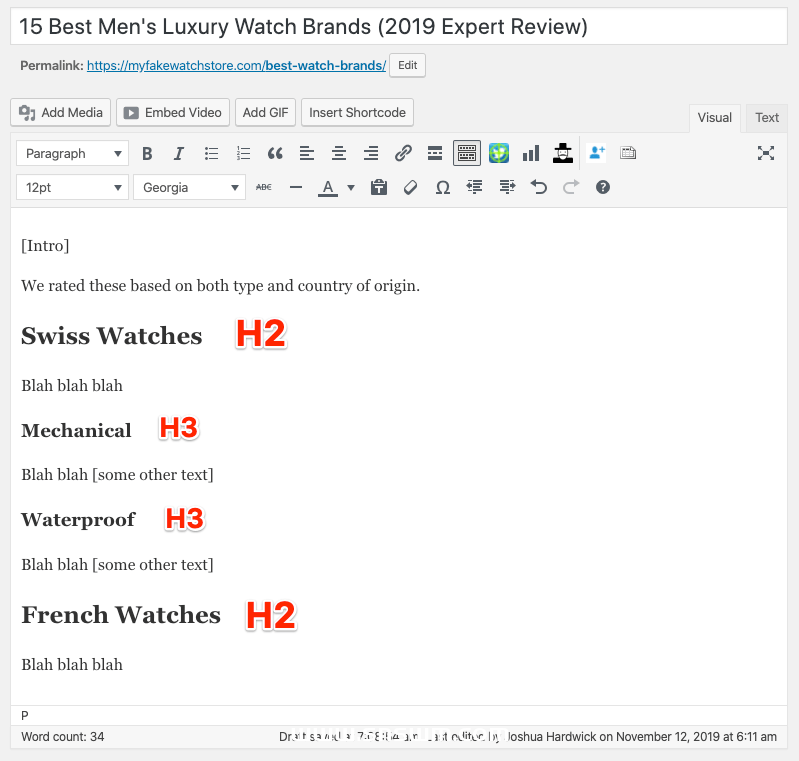Viewport: 799px width, 761px height.
Task: Insert a numbered list
Action: (x=243, y=153)
